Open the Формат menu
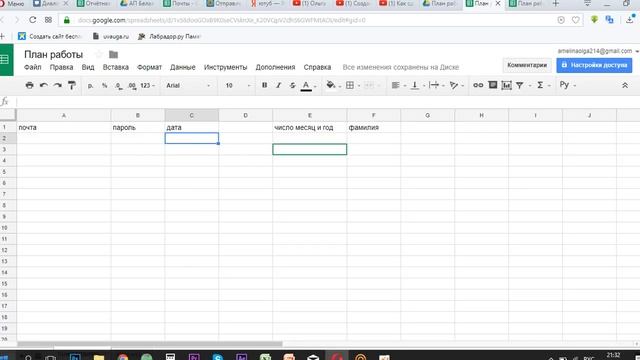 149,67
